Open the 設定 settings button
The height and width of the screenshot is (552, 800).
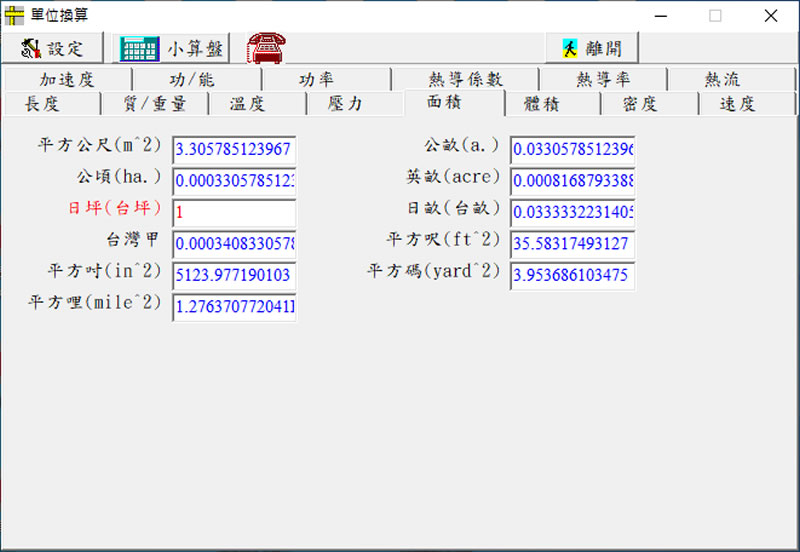click(54, 48)
